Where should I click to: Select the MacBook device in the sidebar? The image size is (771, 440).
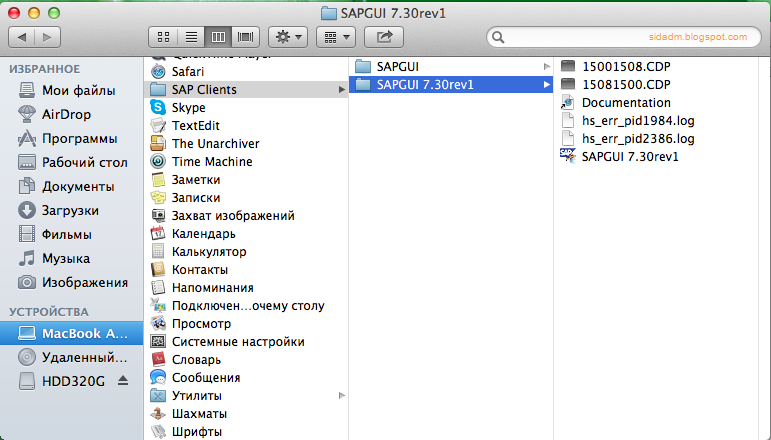pyautogui.click(x=71, y=333)
